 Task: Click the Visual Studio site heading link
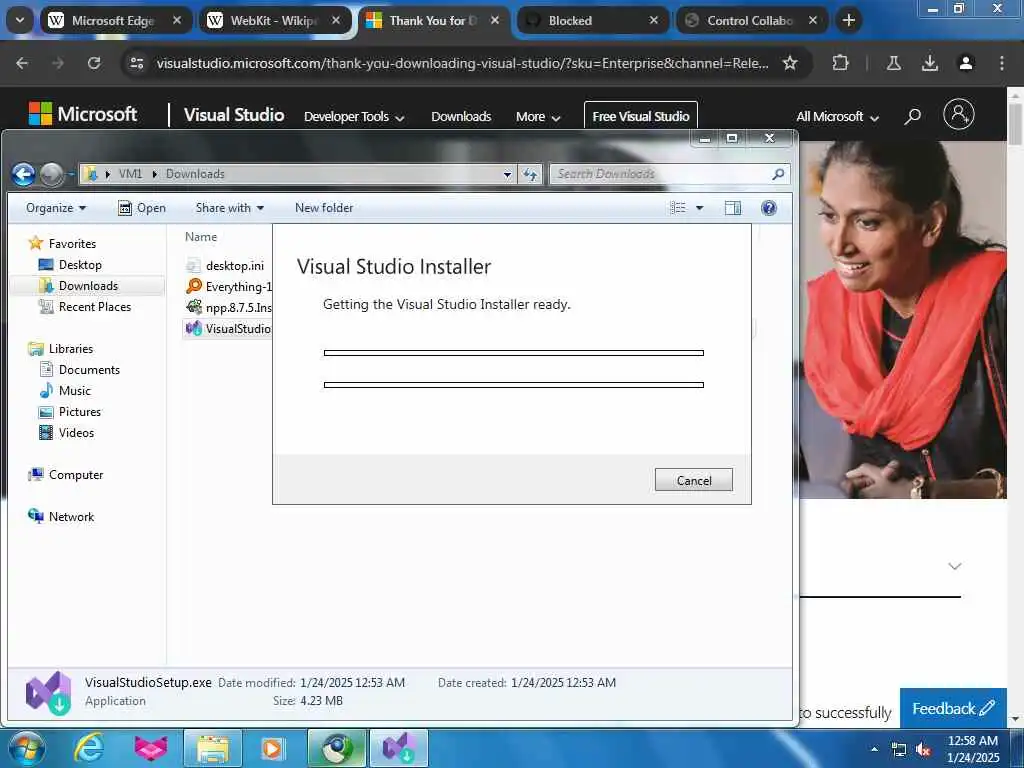pyautogui.click(x=234, y=115)
